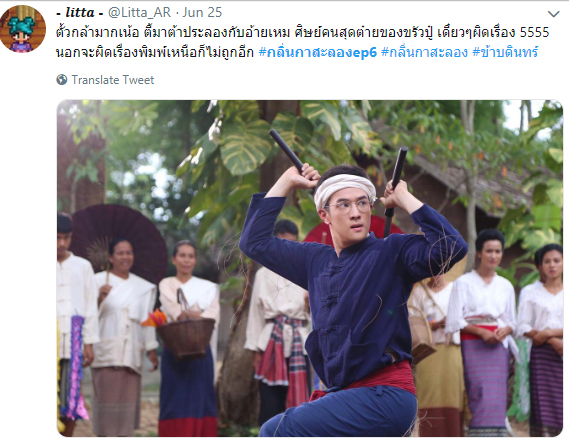
Task: Open hashtag #ข้าบดินทร์
Action: click(x=505, y=53)
